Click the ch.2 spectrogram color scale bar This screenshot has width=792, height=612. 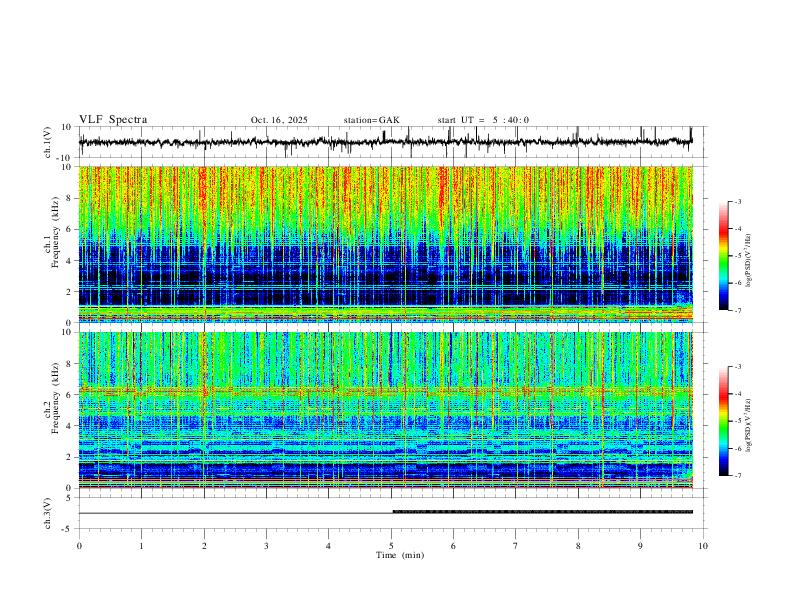click(724, 421)
